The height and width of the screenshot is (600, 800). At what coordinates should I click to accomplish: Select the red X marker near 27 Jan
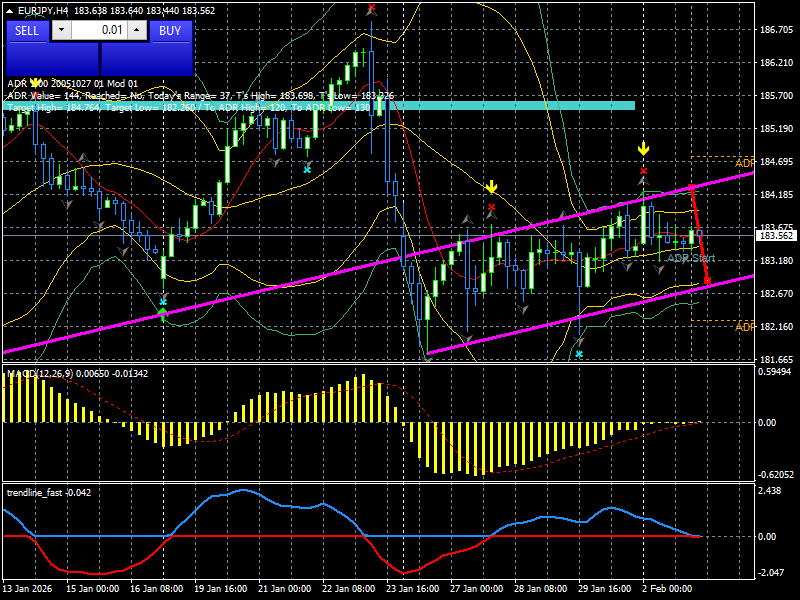click(x=491, y=207)
